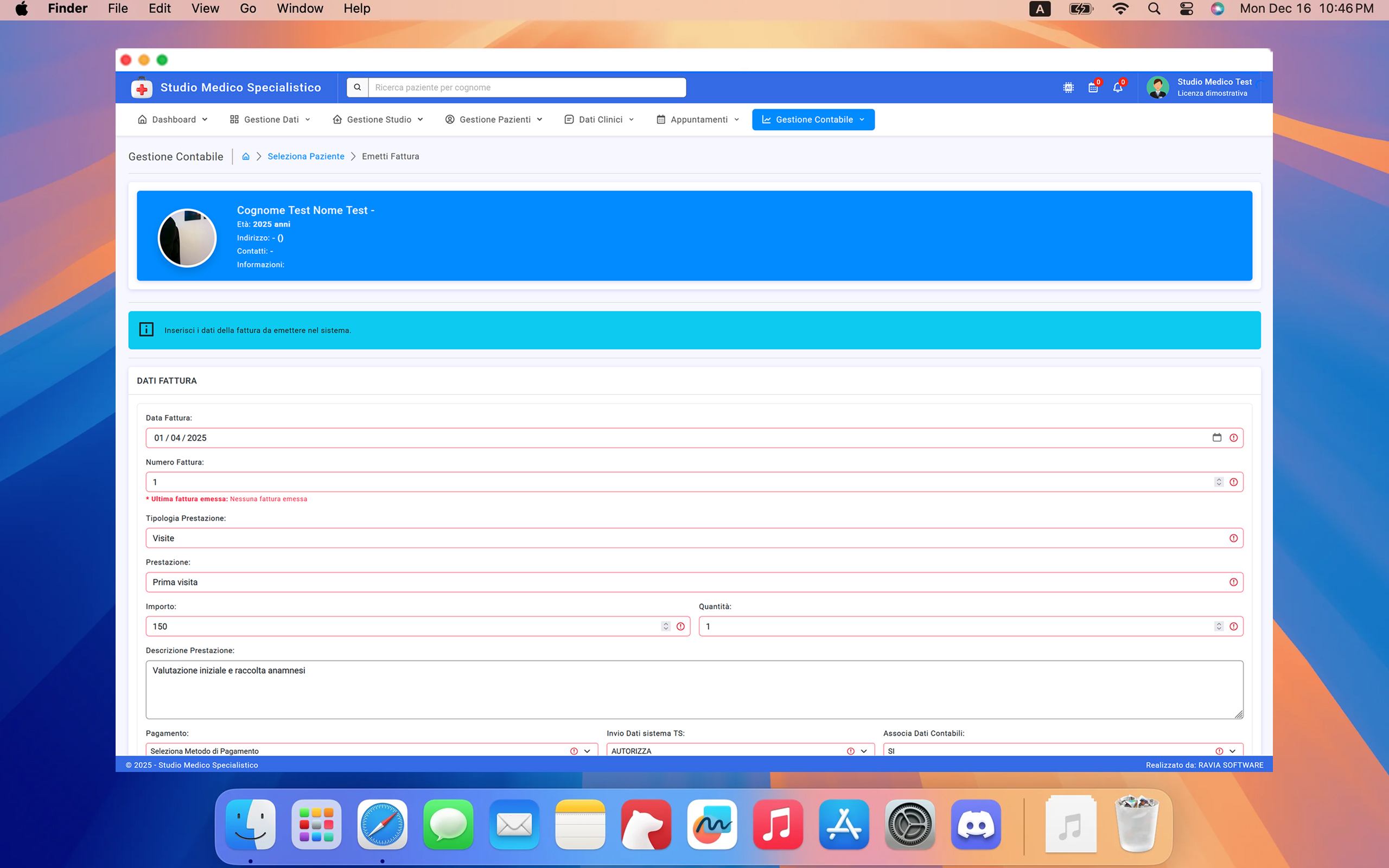Click the home icon in breadcrumb
Screen dimensions: 1389x868
[x=246, y=156]
